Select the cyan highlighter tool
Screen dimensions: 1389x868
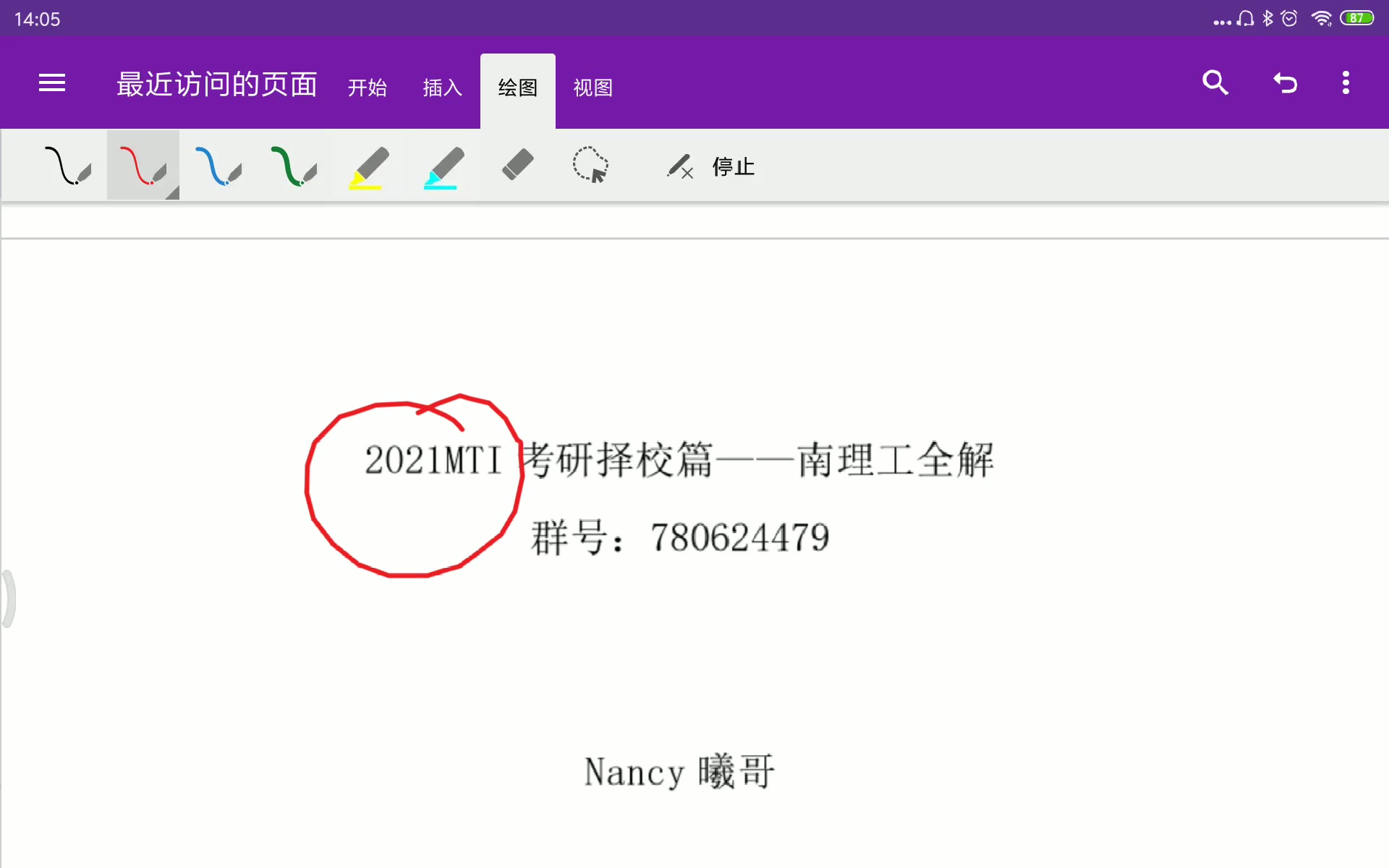coord(443,167)
